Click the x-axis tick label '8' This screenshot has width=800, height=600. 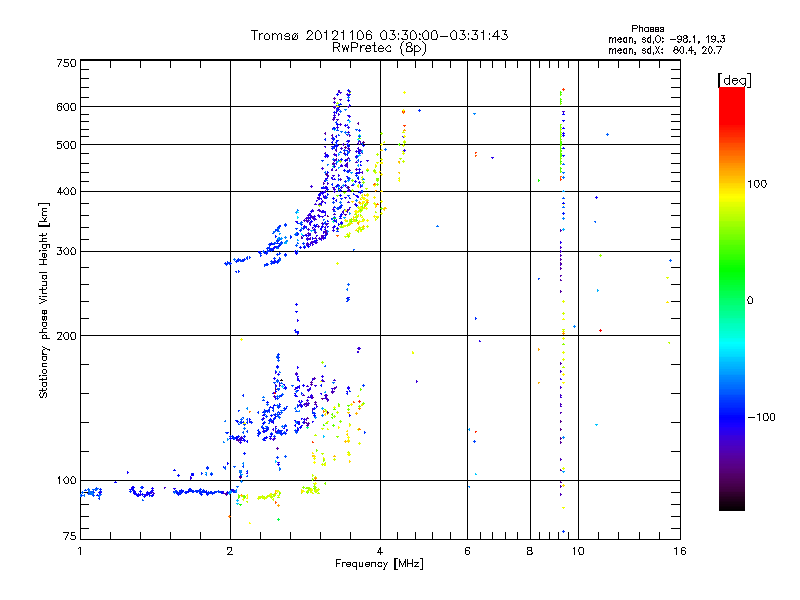click(x=530, y=551)
